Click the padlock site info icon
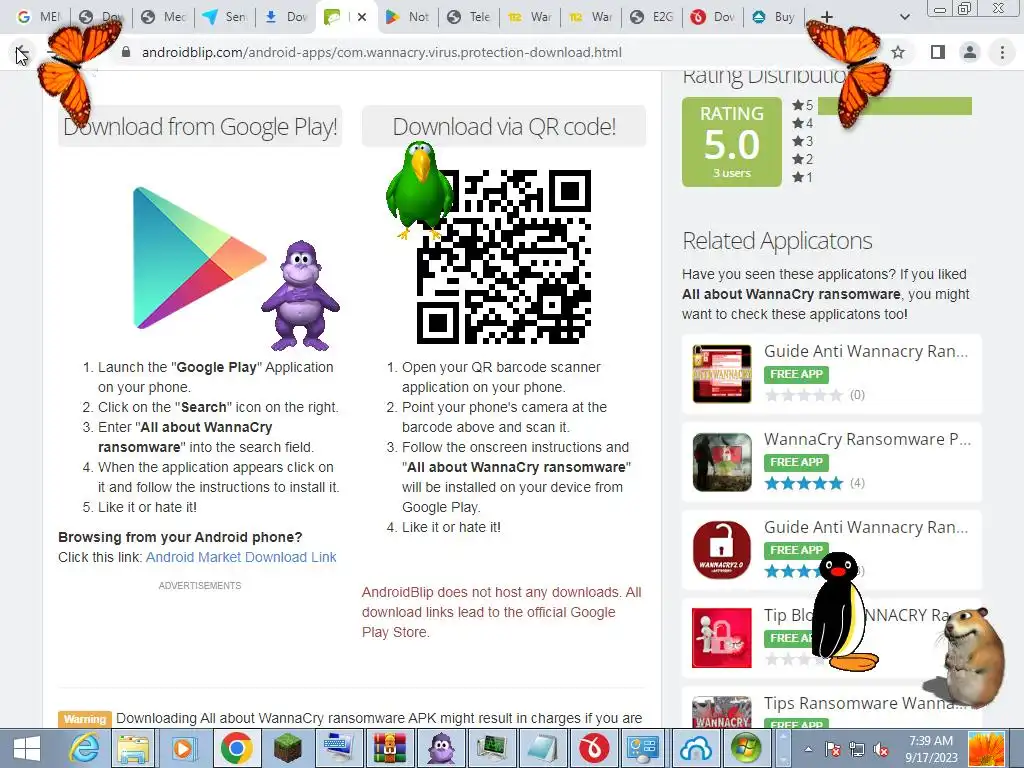This screenshot has height=768, width=1024. (126, 52)
